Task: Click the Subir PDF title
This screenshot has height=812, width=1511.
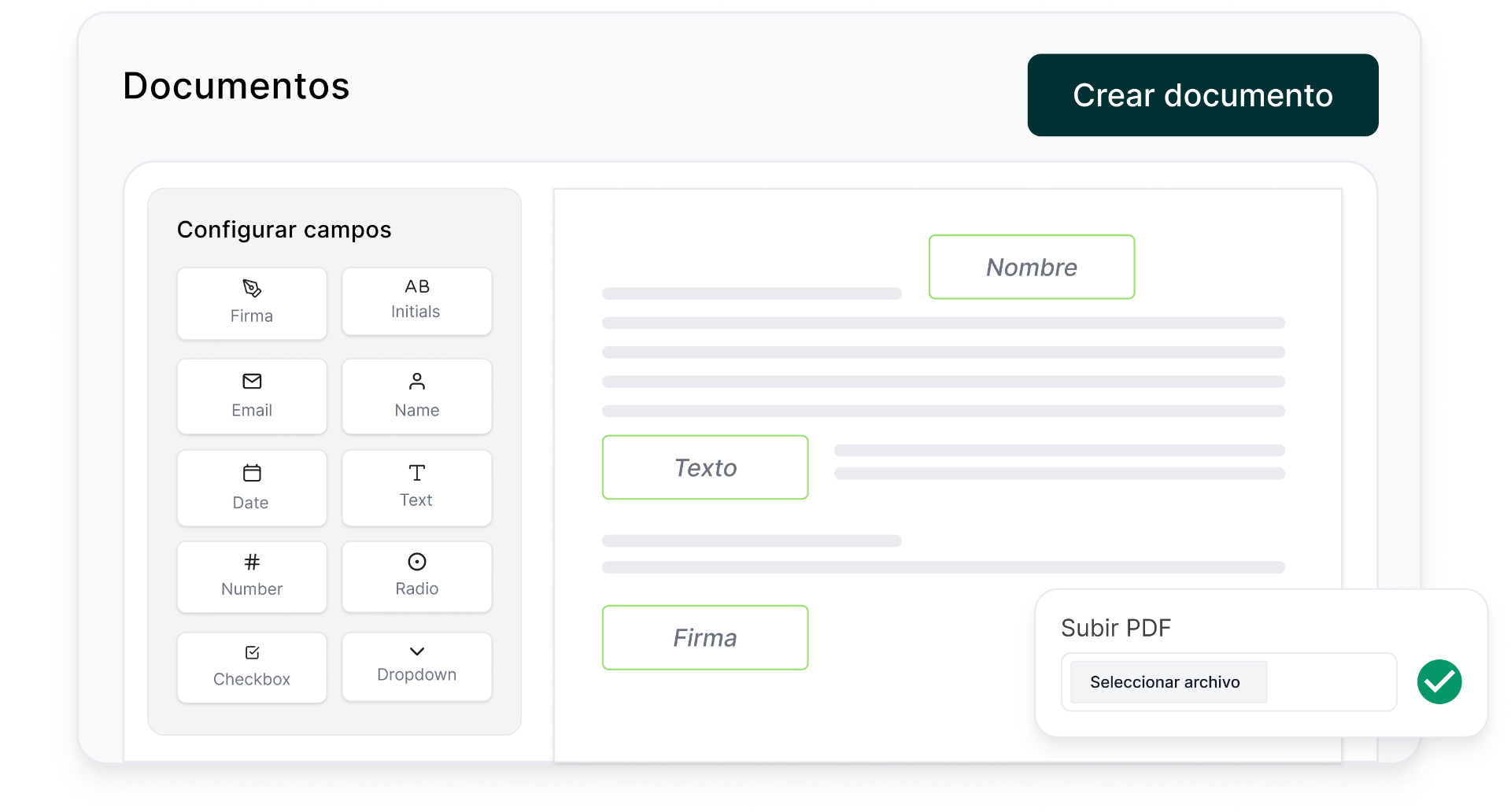Action: pos(1116,628)
